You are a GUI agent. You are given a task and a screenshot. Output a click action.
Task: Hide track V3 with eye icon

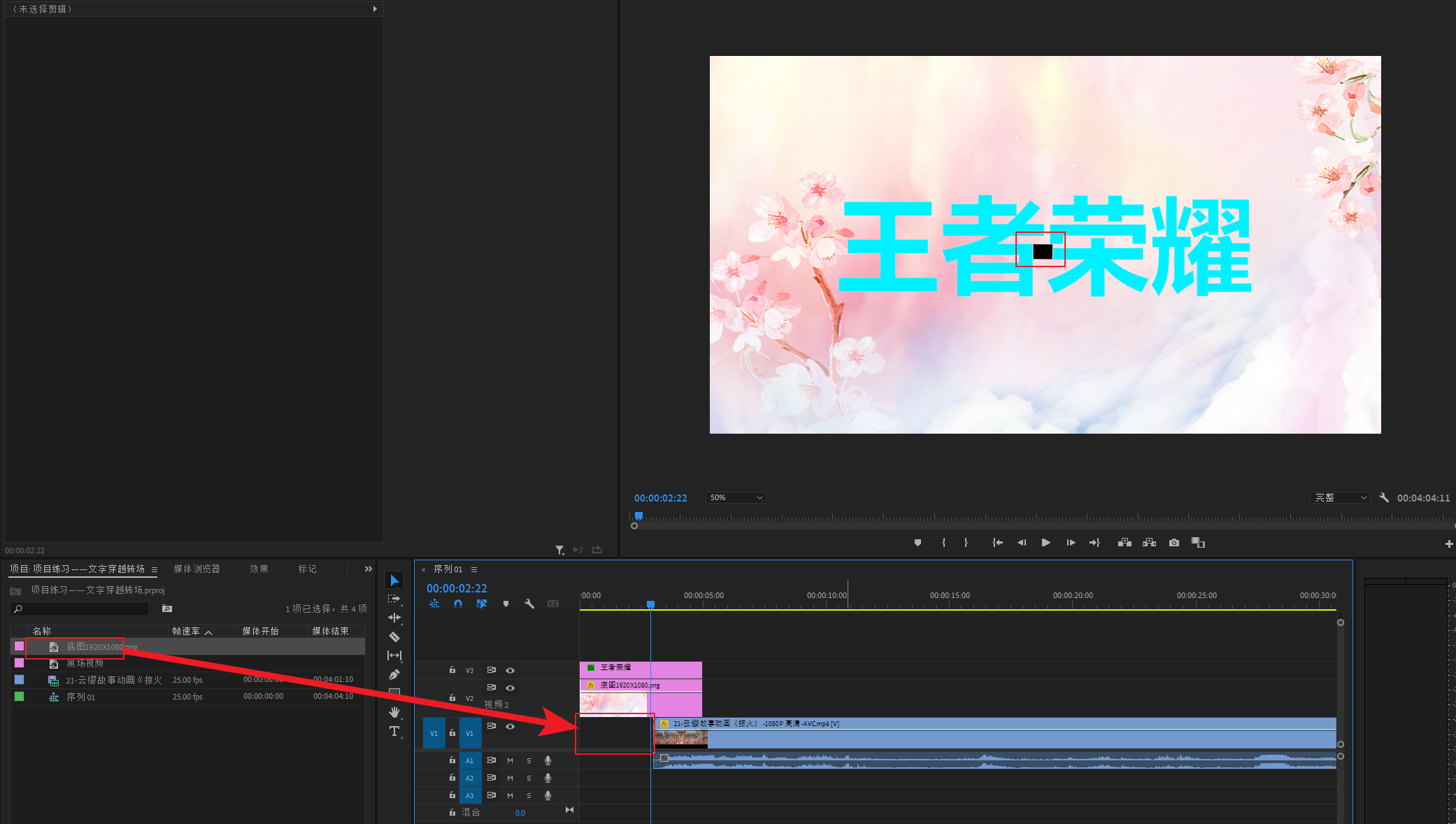(x=511, y=670)
